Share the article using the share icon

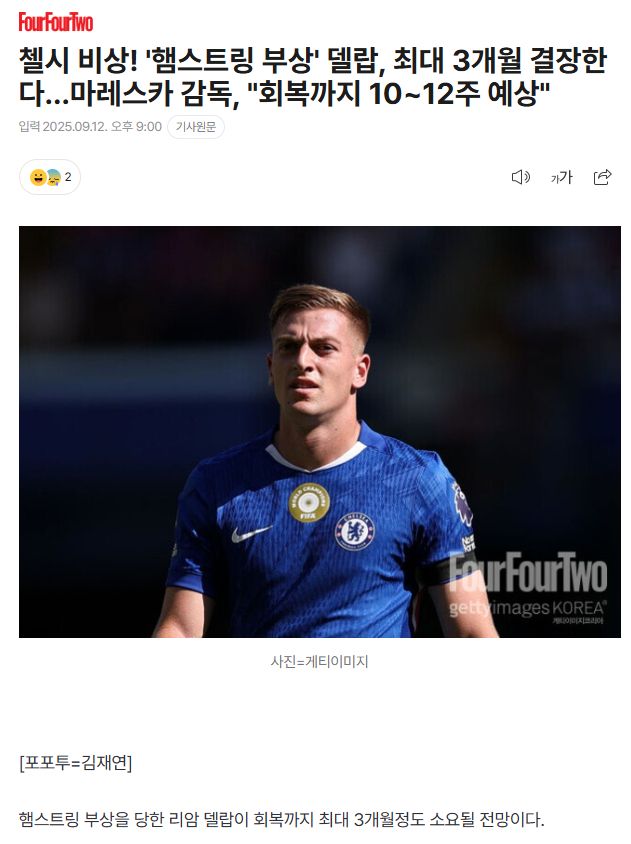[x=602, y=177]
